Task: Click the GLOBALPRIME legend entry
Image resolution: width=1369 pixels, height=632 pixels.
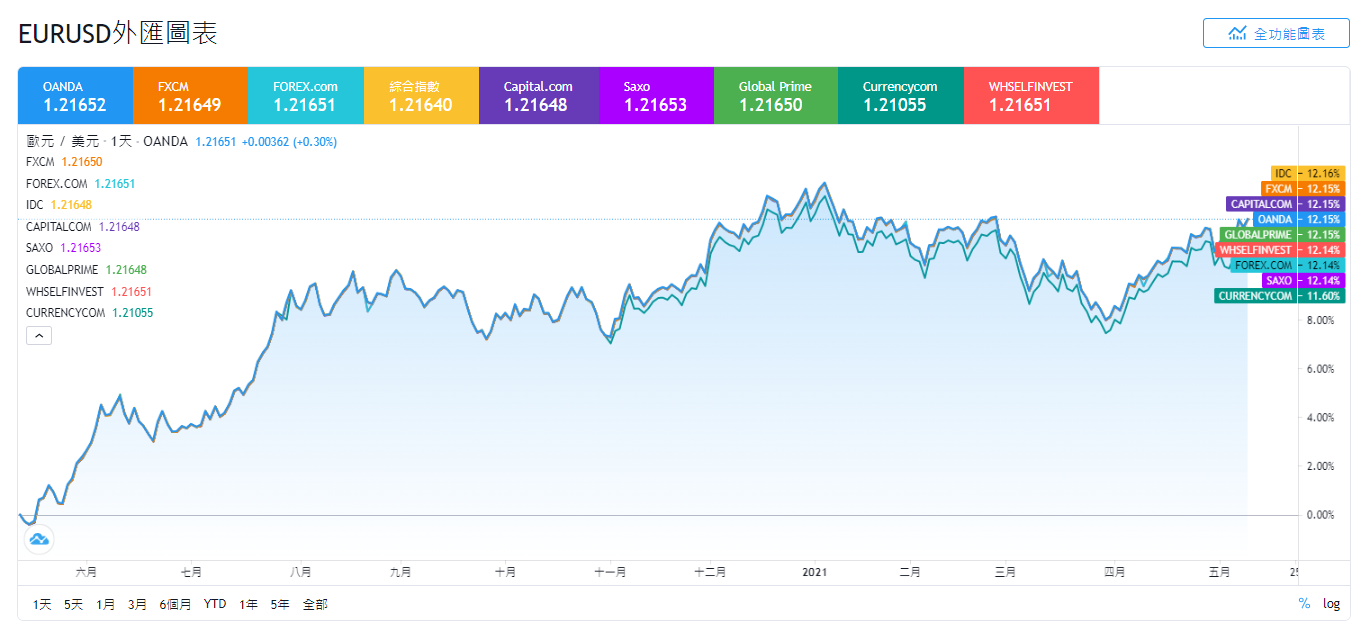Action: [87, 270]
